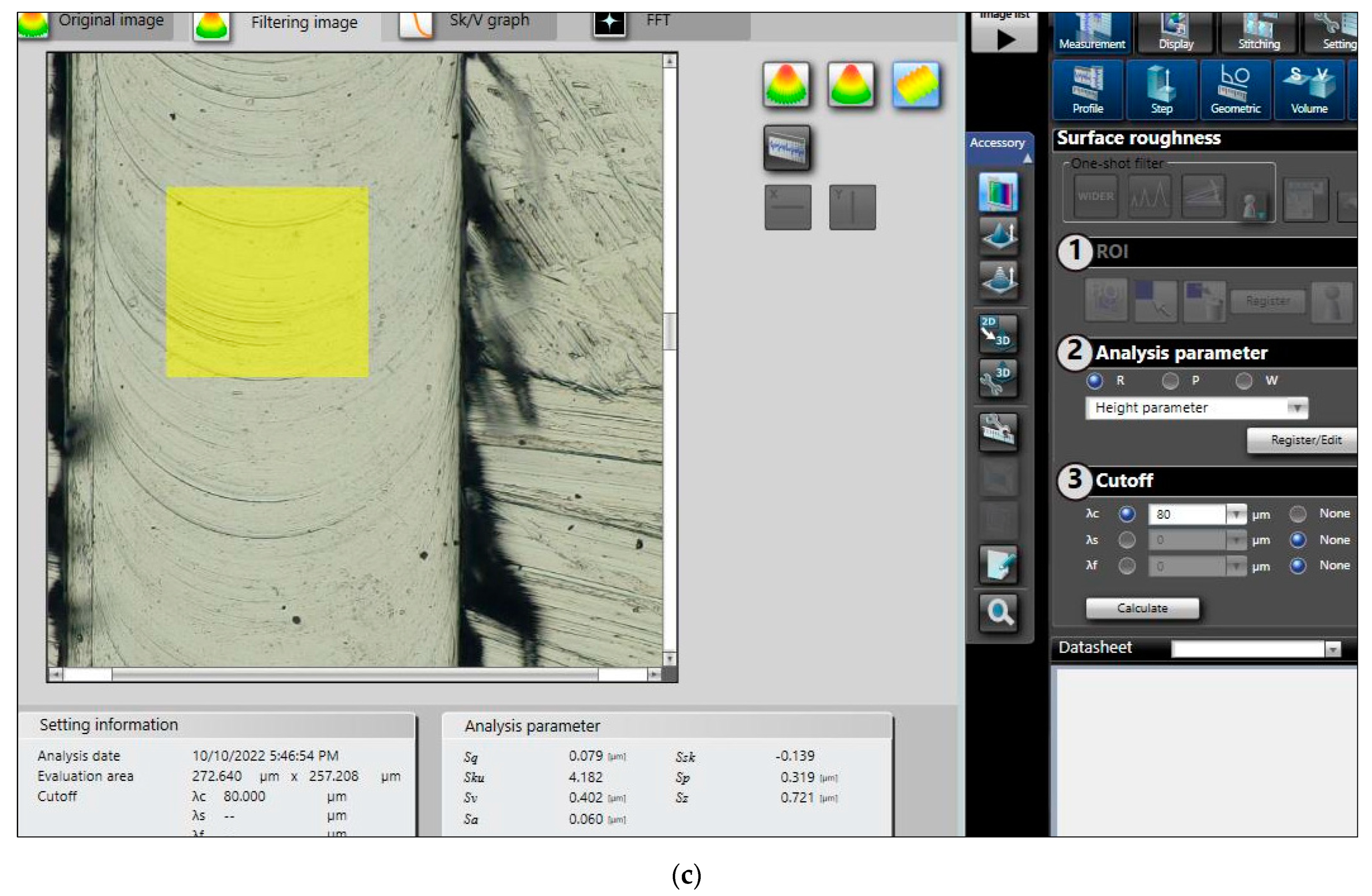Open the Step measurement tool
This screenshot has width=1372, height=896.
tap(1161, 90)
